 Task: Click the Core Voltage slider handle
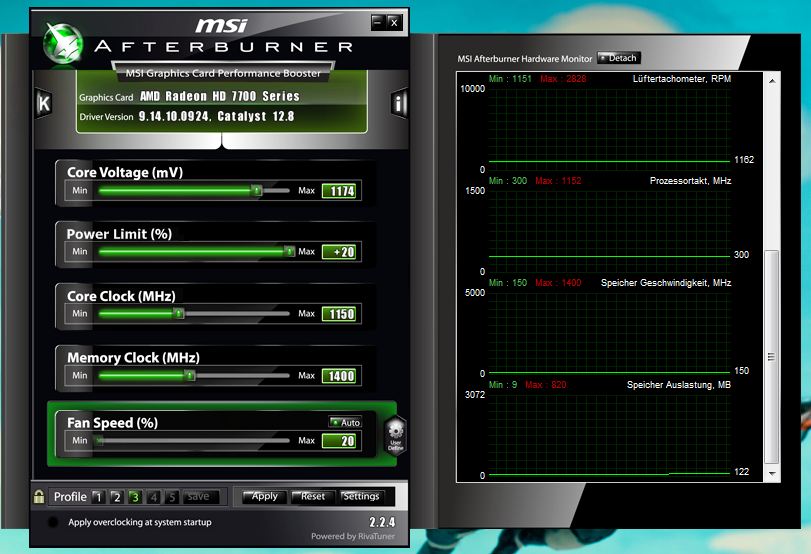pos(256,190)
